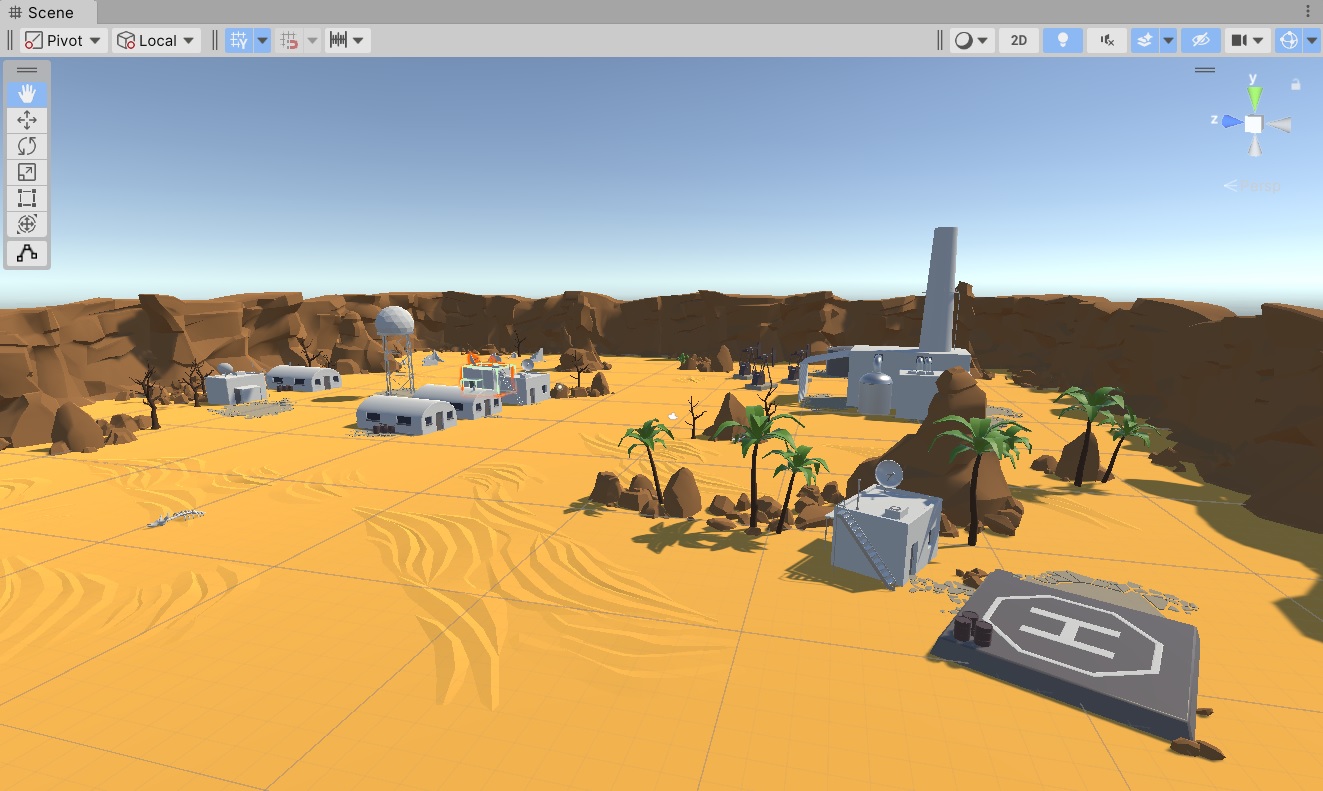Toggle scene effects layers icon
This screenshot has height=791, width=1323.
pyautogui.click(x=1145, y=40)
